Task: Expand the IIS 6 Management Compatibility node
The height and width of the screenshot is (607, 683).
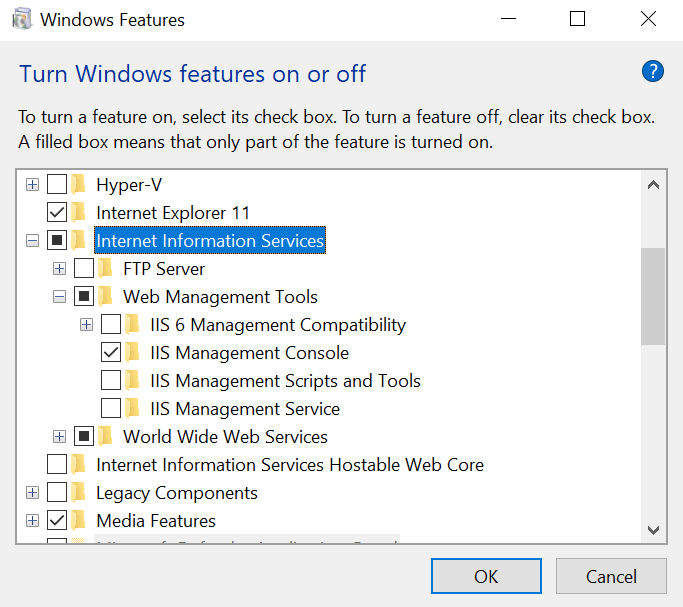Action: (x=86, y=325)
